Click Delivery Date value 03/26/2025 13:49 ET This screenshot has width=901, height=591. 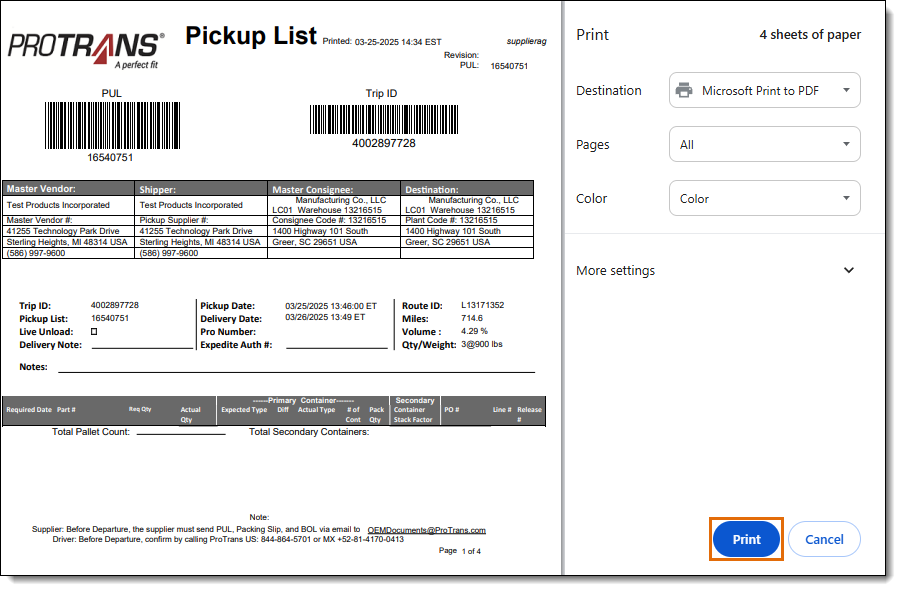click(x=325, y=317)
